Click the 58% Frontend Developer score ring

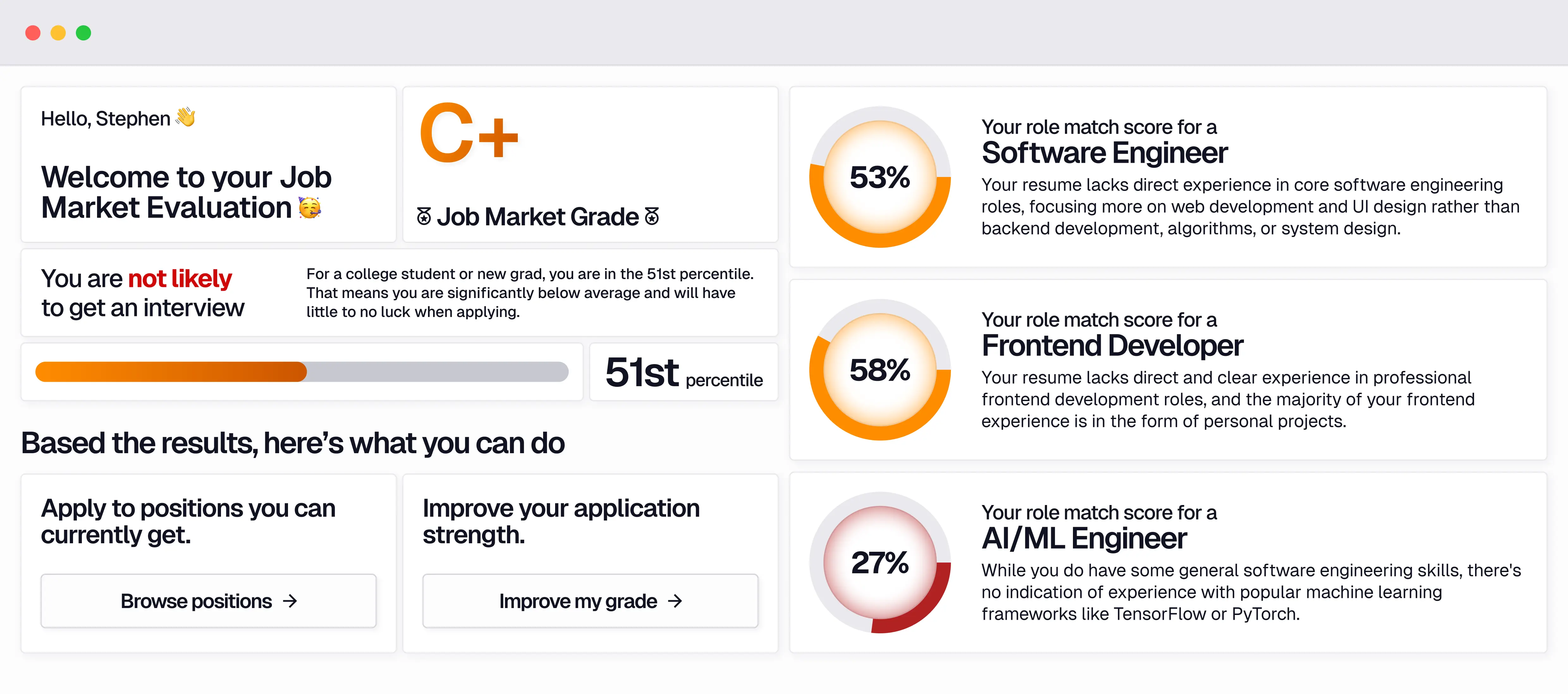click(x=879, y=370)
